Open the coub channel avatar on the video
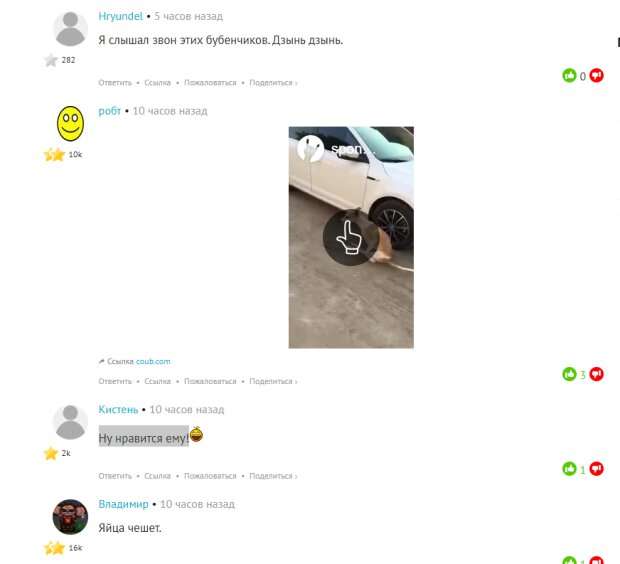The image size is (620, 564). point(310,149)
